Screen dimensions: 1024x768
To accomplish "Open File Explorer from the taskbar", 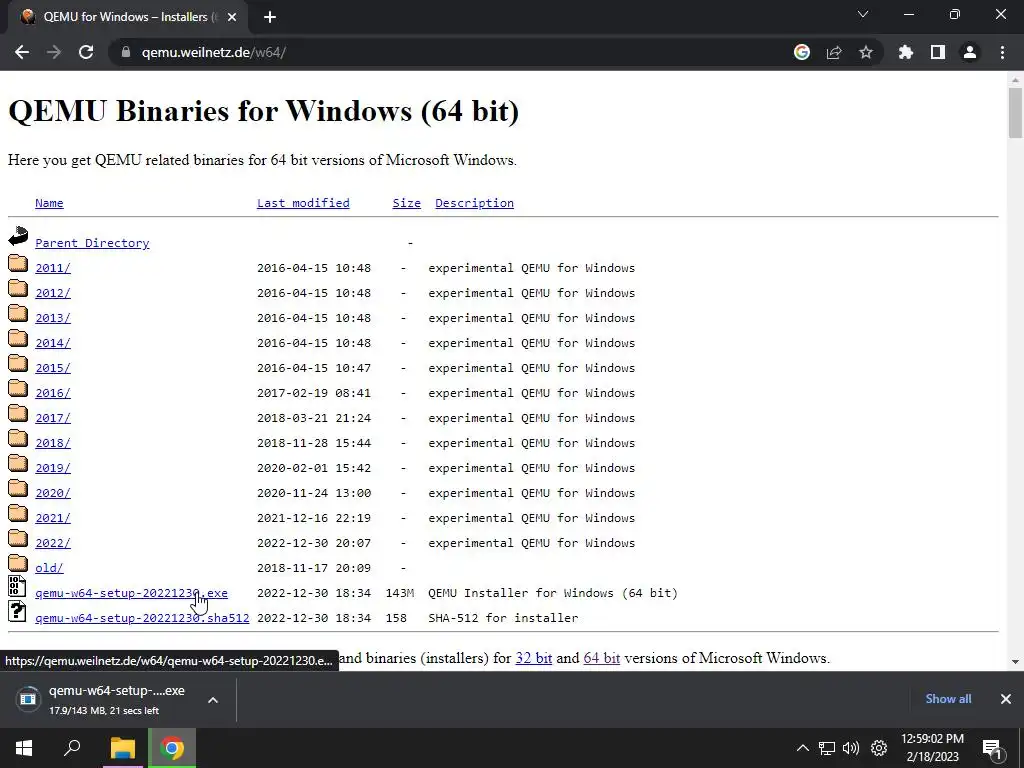I will [x=123, y=748].
